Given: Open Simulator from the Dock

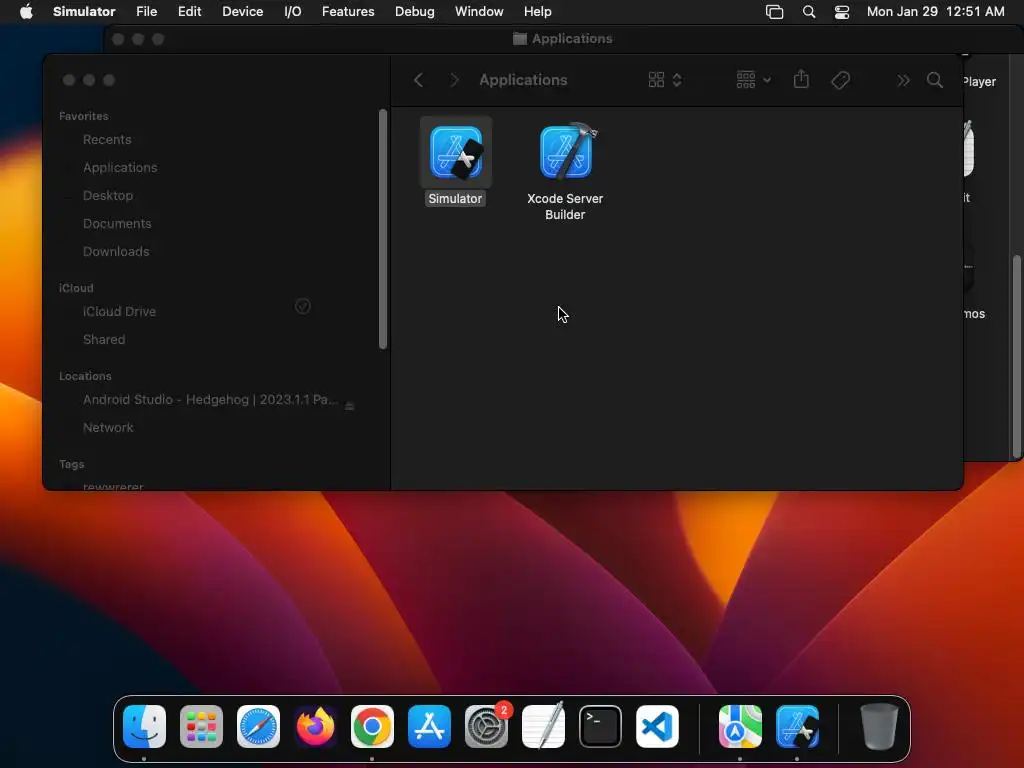Looking at the screenshot, I should click(x=797, y=727).
